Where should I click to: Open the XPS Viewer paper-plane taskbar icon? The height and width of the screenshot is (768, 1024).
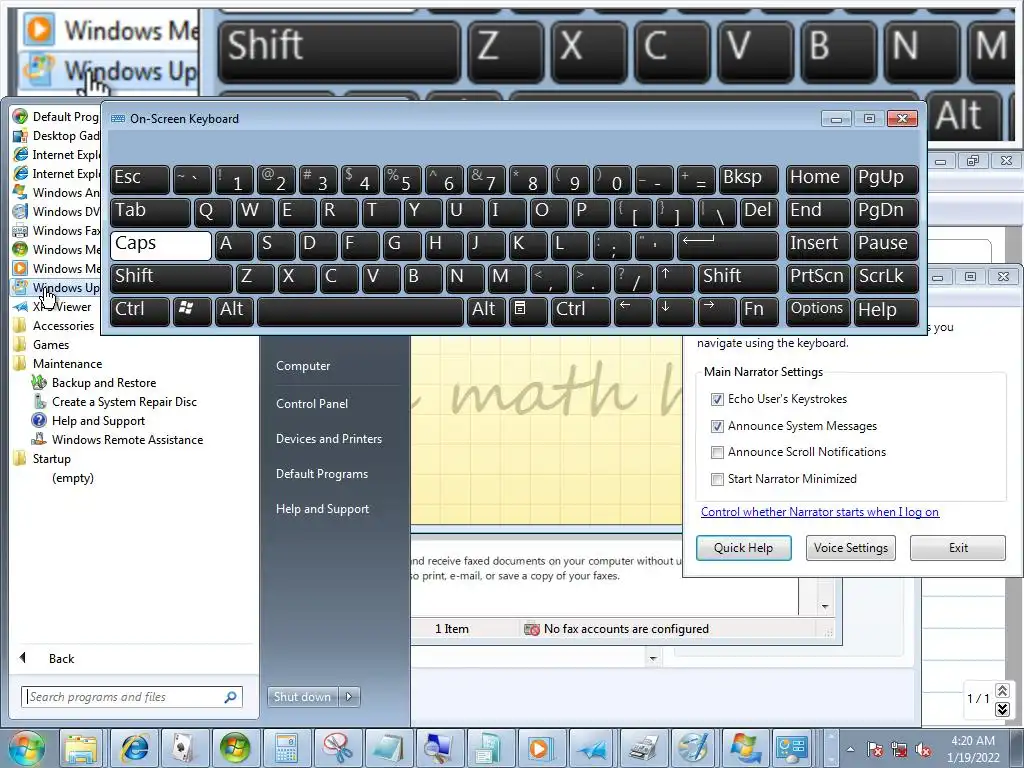[x=591, y=748]
